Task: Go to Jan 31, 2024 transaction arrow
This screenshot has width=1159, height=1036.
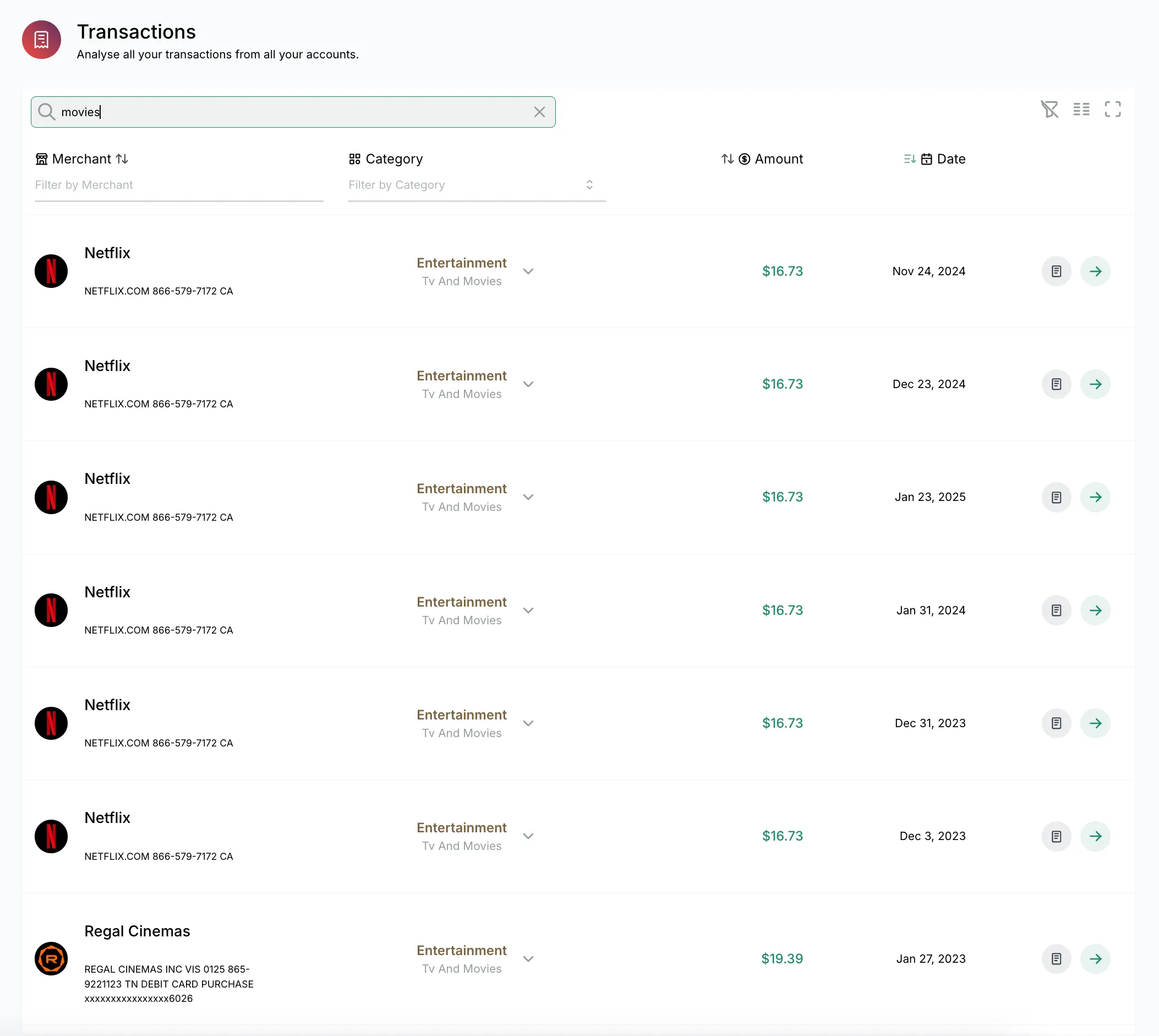Action: (1095, 610)
